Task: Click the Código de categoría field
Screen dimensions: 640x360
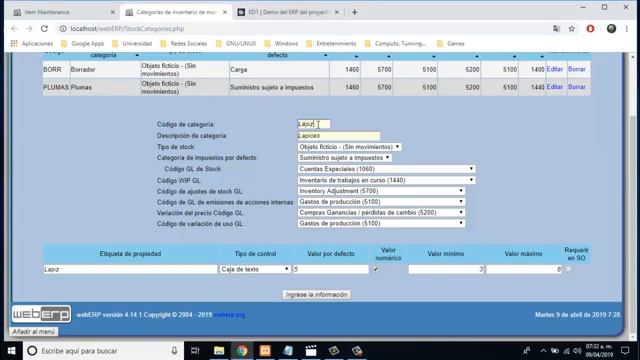Action: (x=313, y=124)
